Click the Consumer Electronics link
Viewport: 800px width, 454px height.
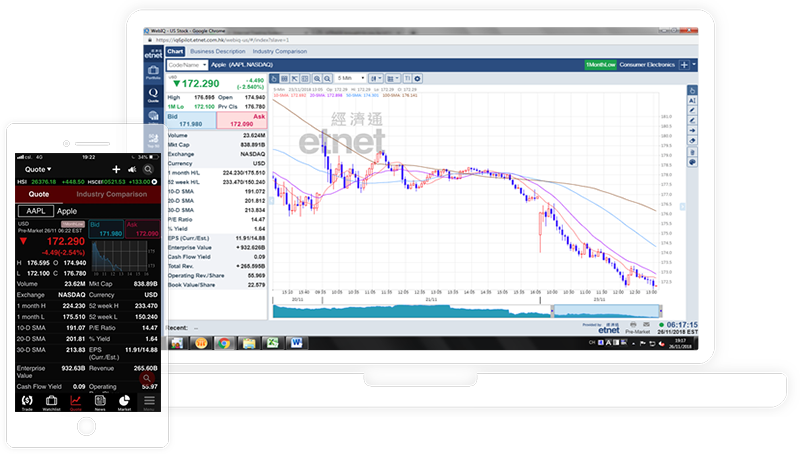[x=647, y=65]
